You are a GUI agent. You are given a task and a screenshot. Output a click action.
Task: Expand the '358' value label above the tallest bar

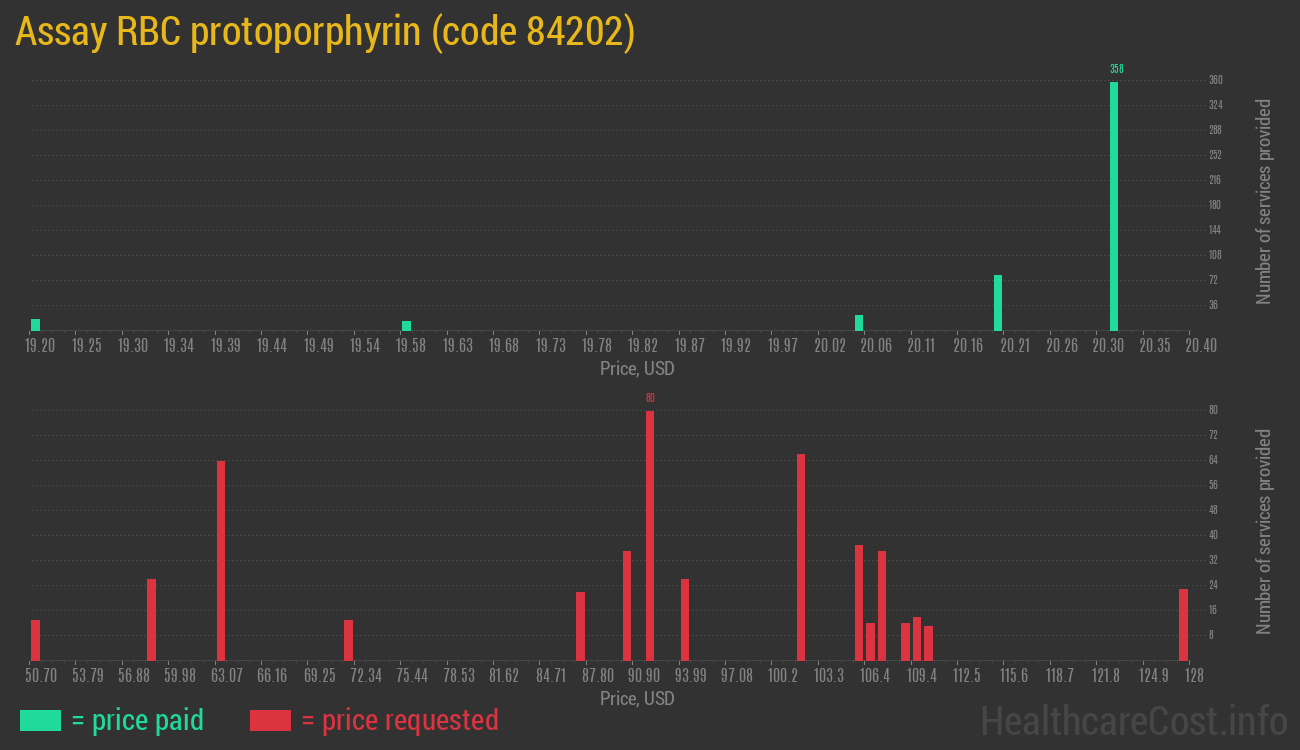(x=1116, y=69)
